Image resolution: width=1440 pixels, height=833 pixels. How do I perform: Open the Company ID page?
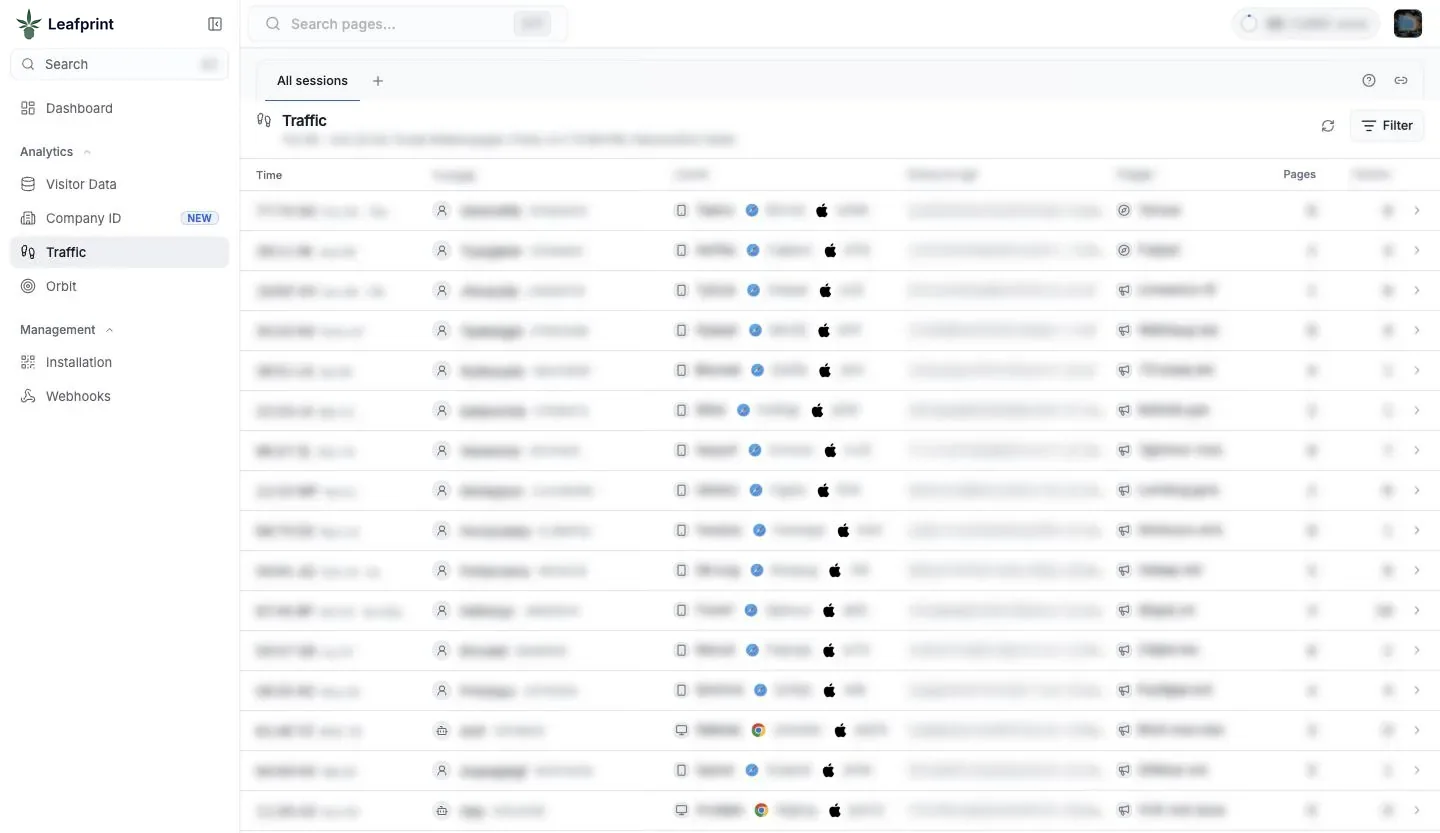coord(119,218)
